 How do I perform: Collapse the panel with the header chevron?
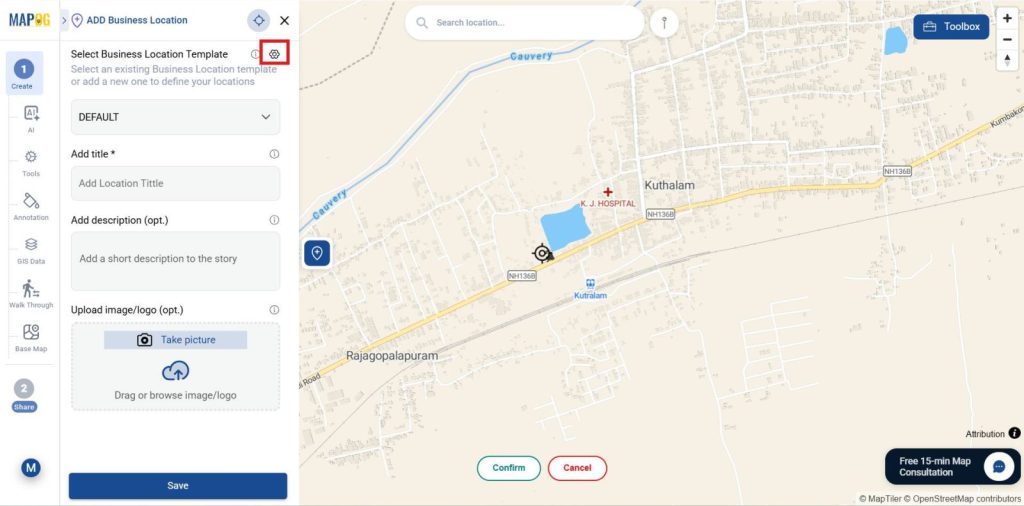64,20
